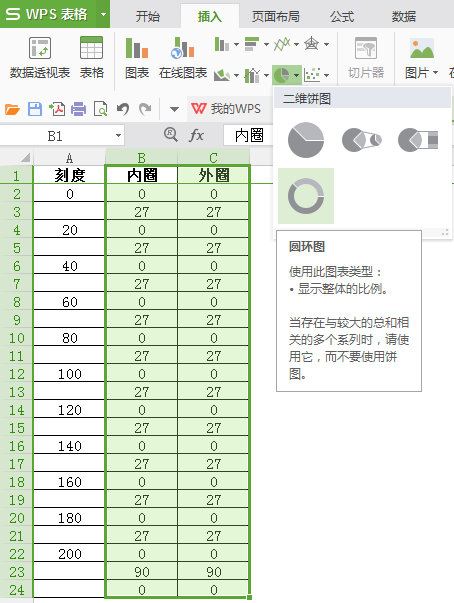This screenshot has width=454, height=603.
Task: Insert a 图片 picture
Action: tap(422, 58)
